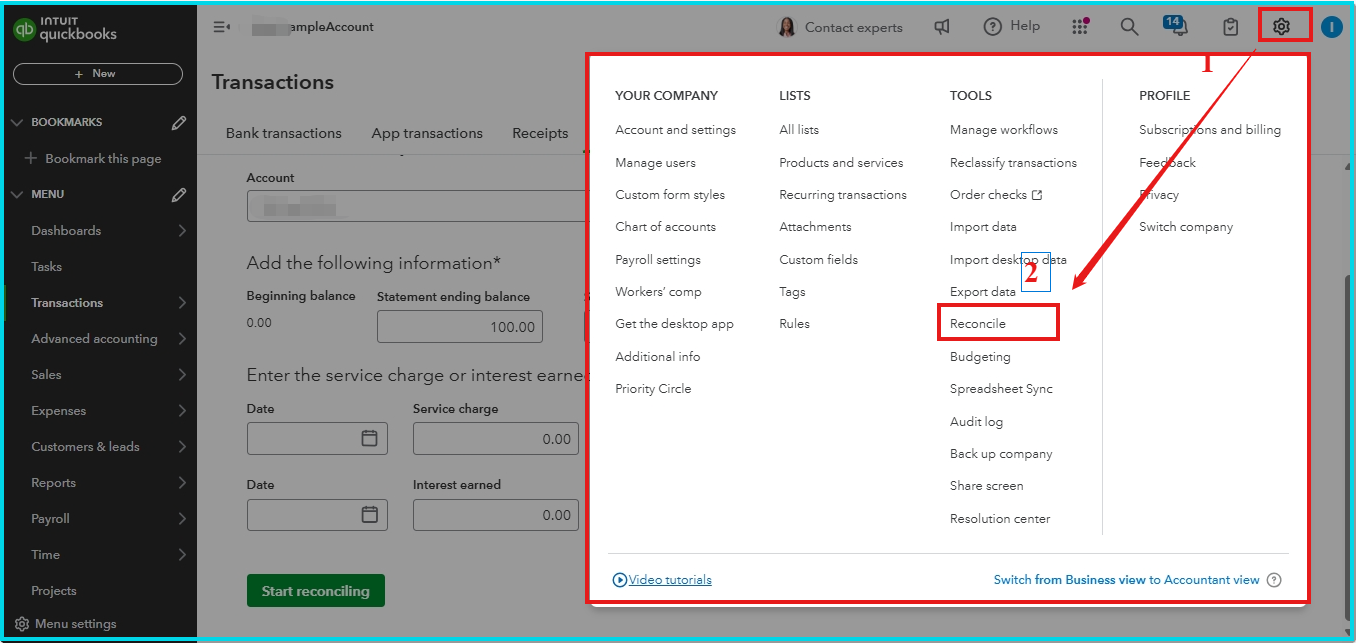This screenshot has height=643, width=1356.
Task: Click the Statement ending balance field
Action: [x=460, y=327]
